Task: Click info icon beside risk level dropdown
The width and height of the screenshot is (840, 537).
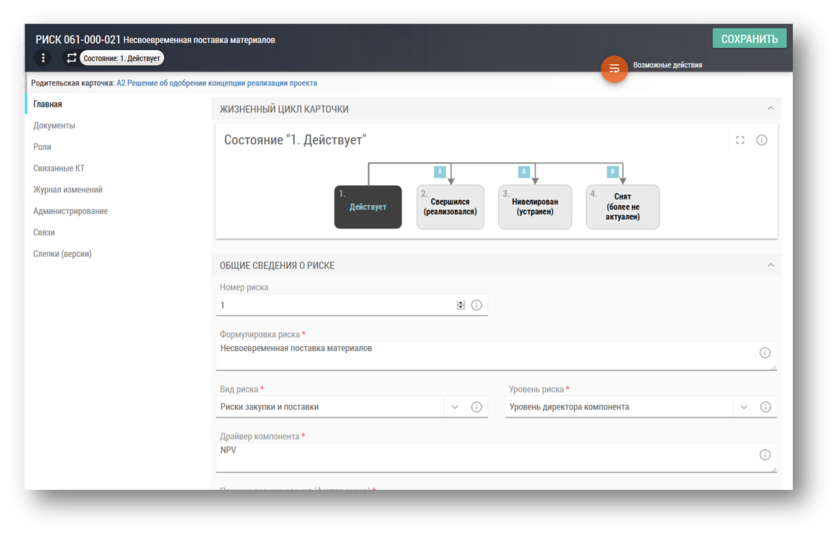Action: 765,407
